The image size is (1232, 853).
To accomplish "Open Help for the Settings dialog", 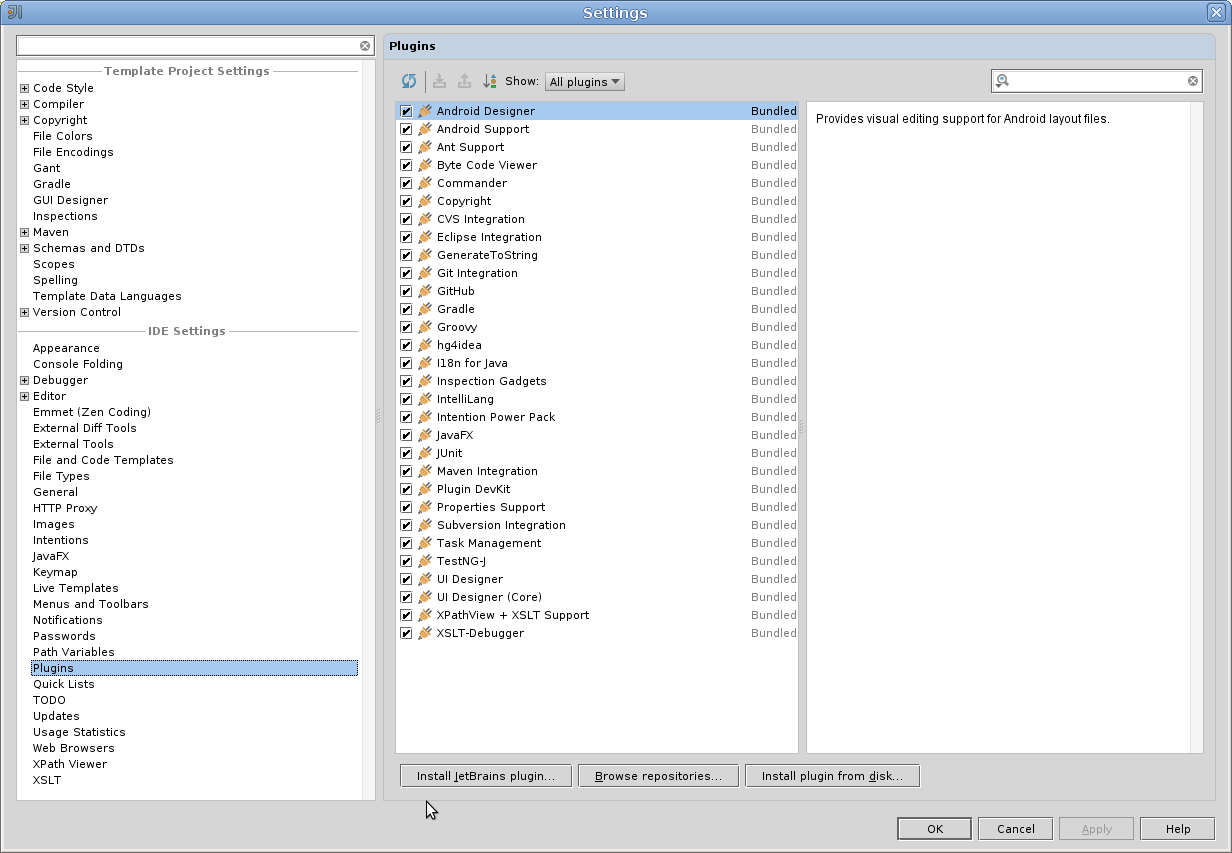I will (x=1178, y=828).
